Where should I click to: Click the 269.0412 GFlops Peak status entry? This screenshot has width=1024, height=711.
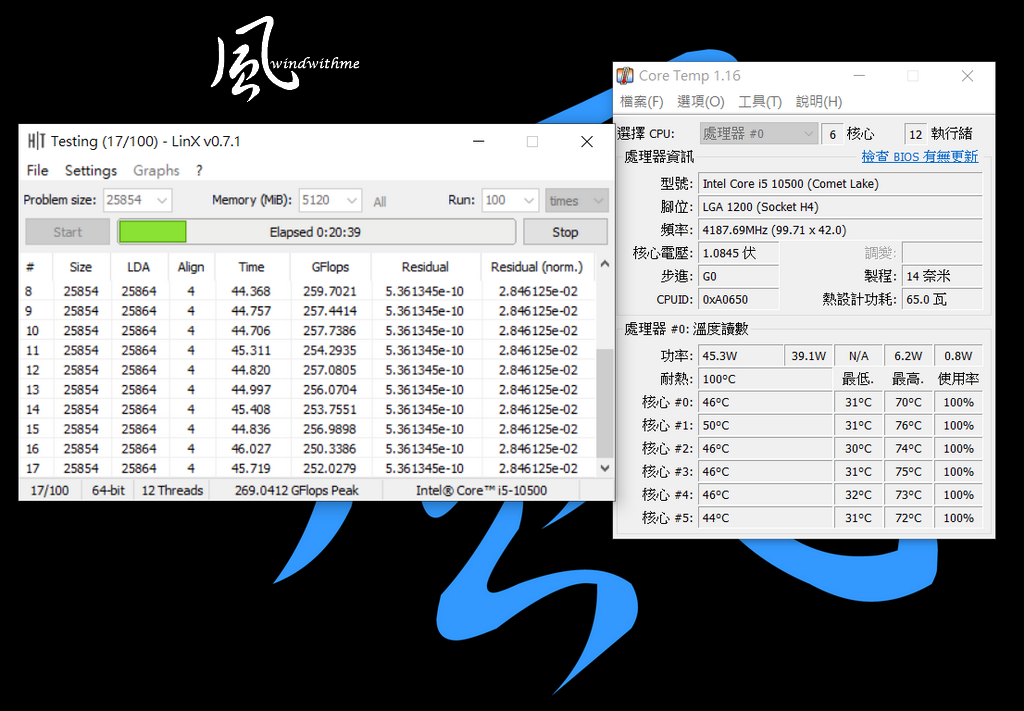pos(296,490)
